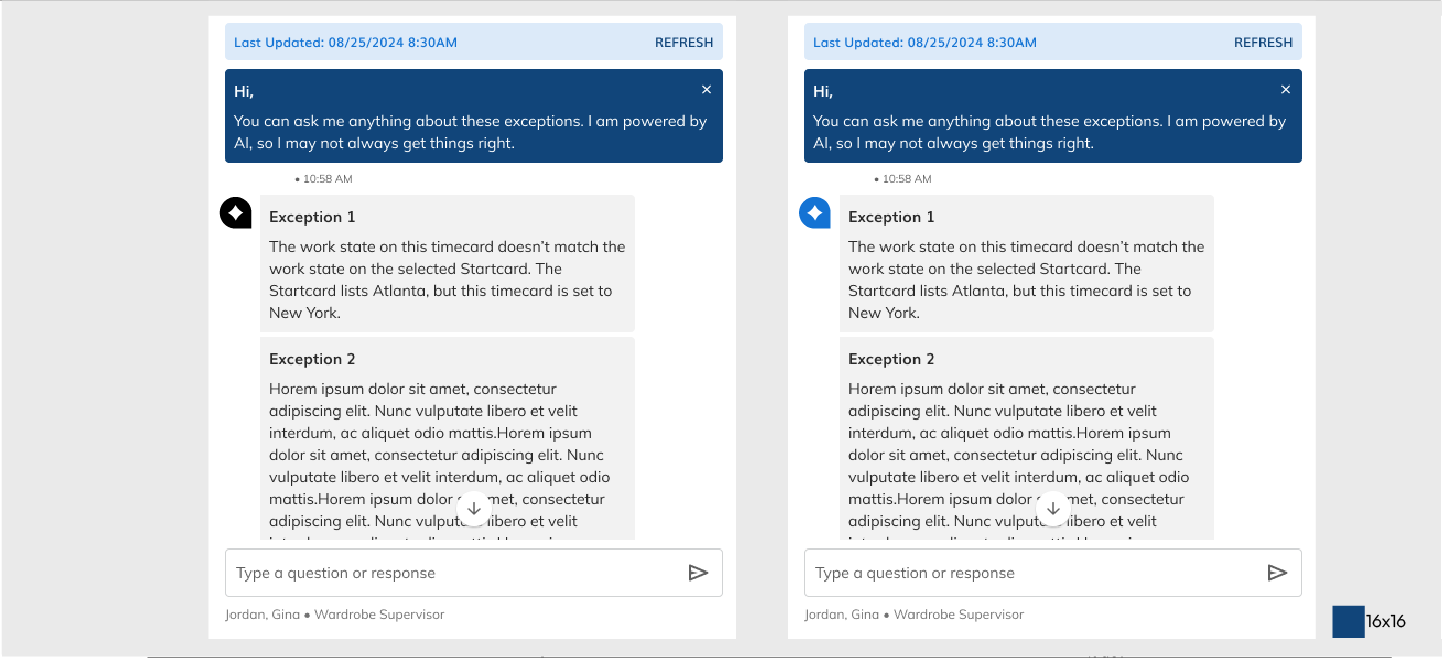
Task: Click the 10:58 AM timestamp in right panel
Action: (906, 179)
